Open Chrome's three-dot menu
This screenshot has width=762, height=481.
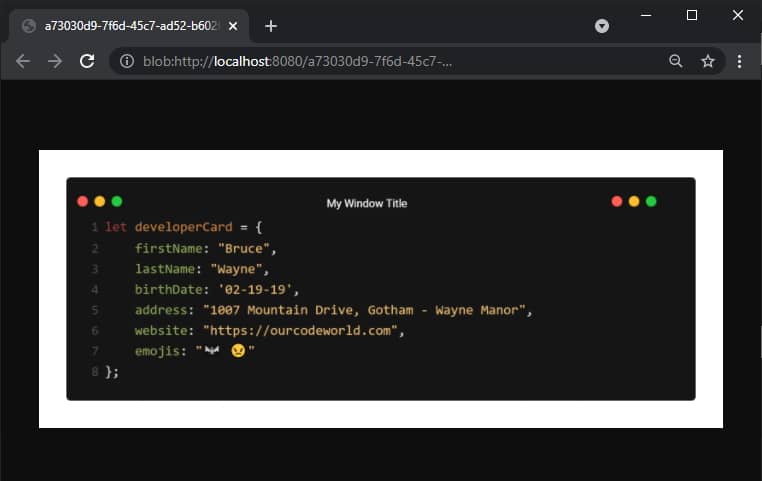[x=739, y=61]
